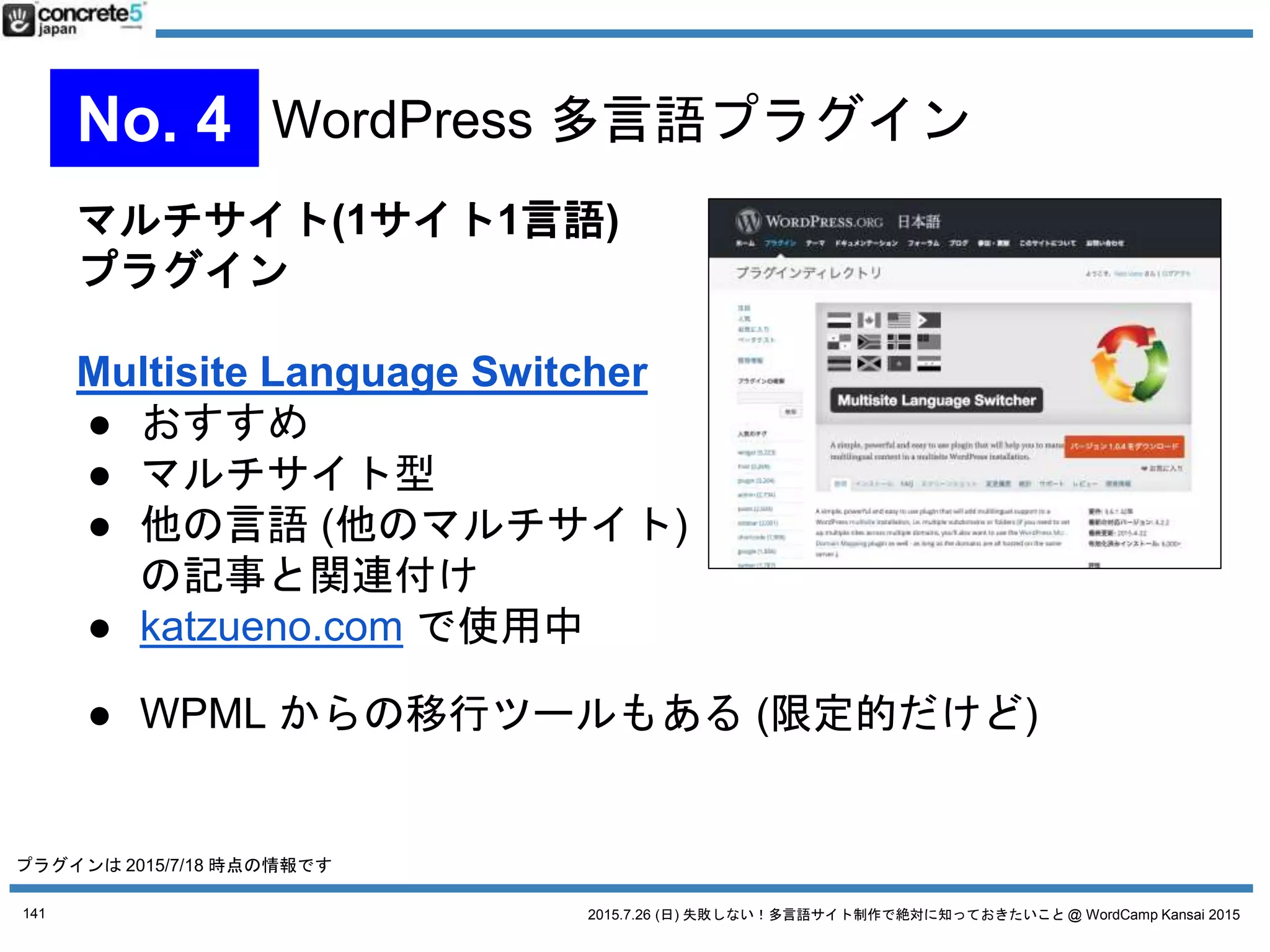Click the 日本語 label beside the WordPress.org logo

(918, 221)
